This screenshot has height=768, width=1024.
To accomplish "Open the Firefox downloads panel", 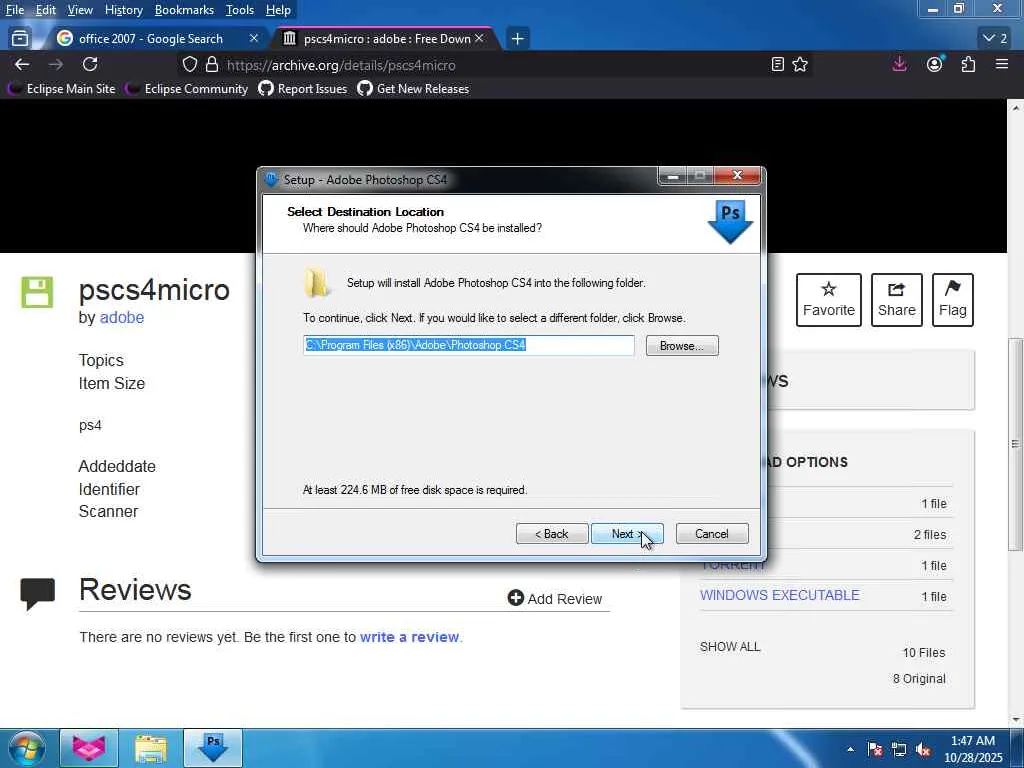I will click(899, 64).
